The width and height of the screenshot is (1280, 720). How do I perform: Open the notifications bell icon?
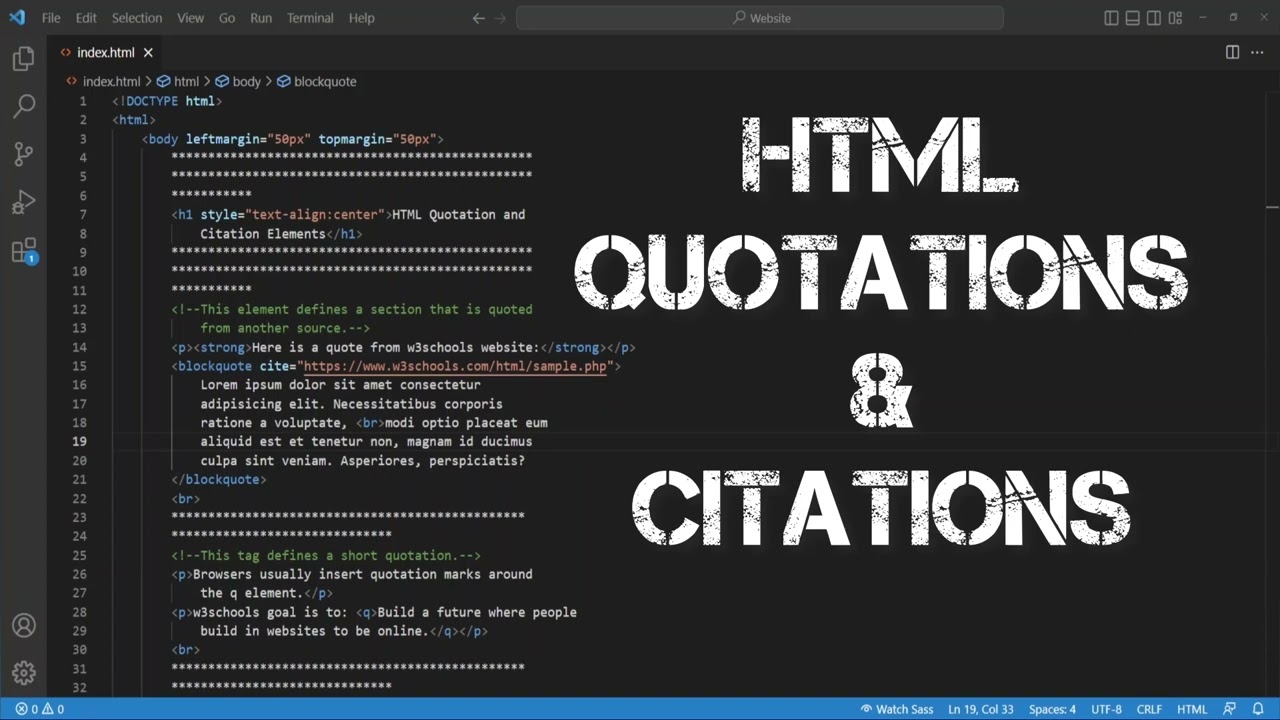[1258, 709]
